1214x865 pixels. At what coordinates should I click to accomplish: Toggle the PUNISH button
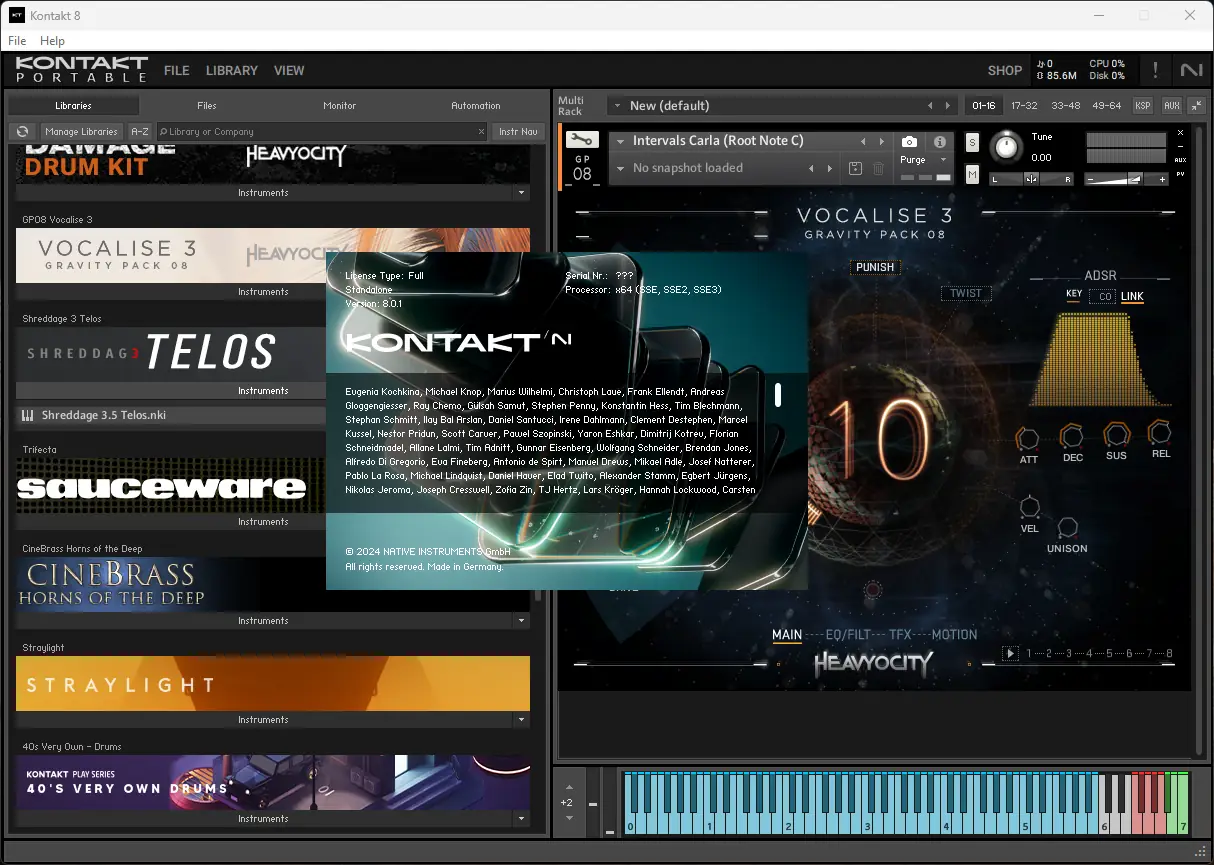(875, 267)
